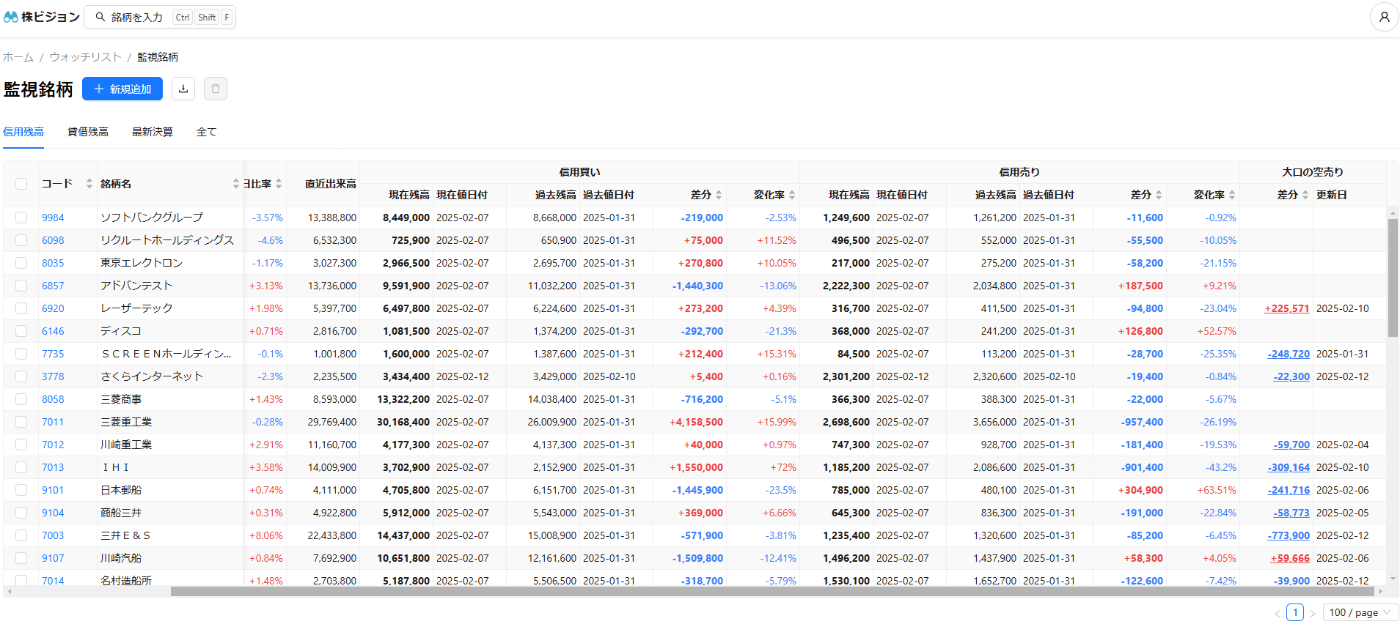Click the download icon button
The height and width of the screenshot is (624, 1400).
click(x=183, y=89)
